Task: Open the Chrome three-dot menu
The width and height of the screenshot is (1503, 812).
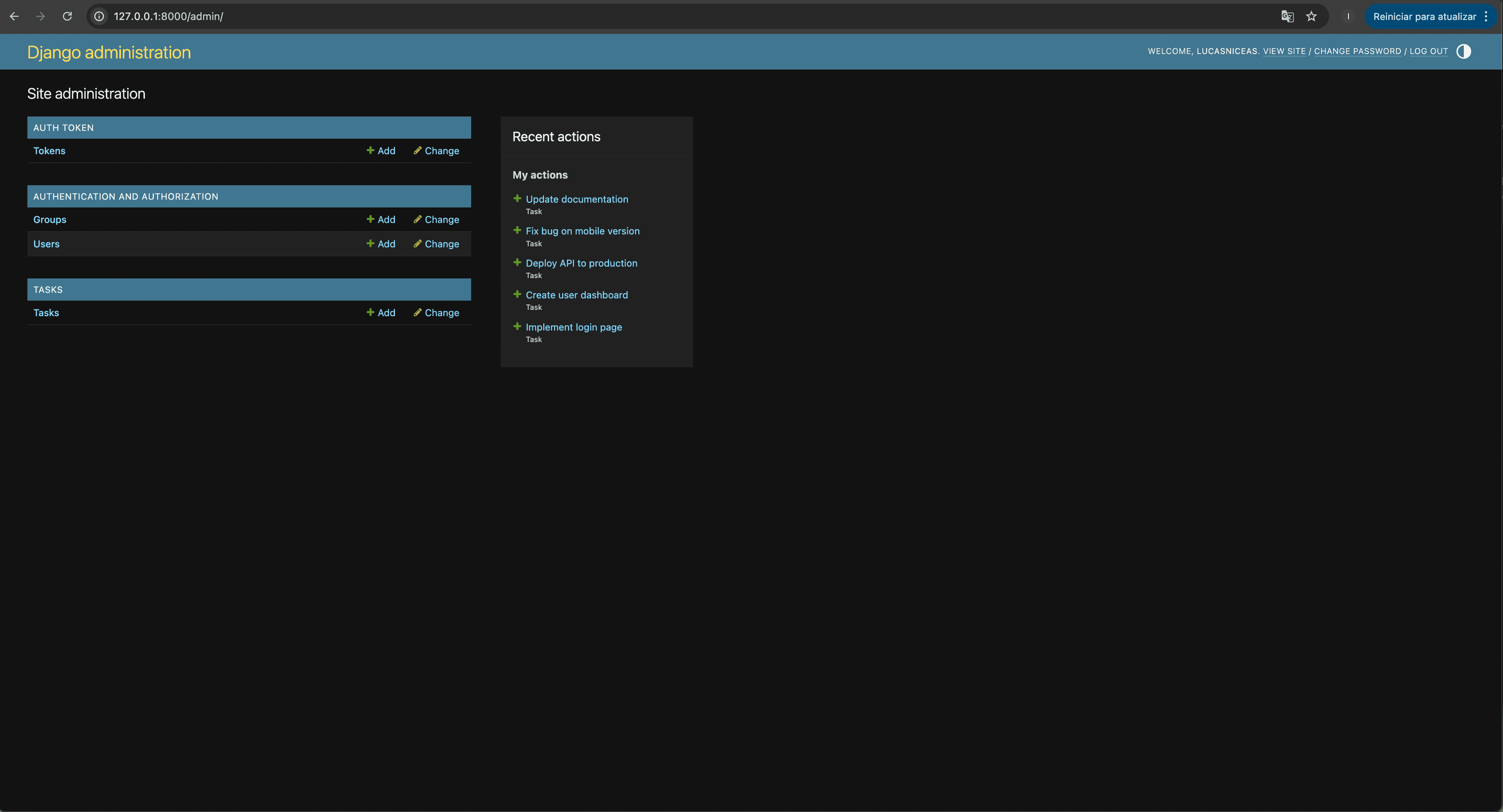Action: coord(1486,16)
